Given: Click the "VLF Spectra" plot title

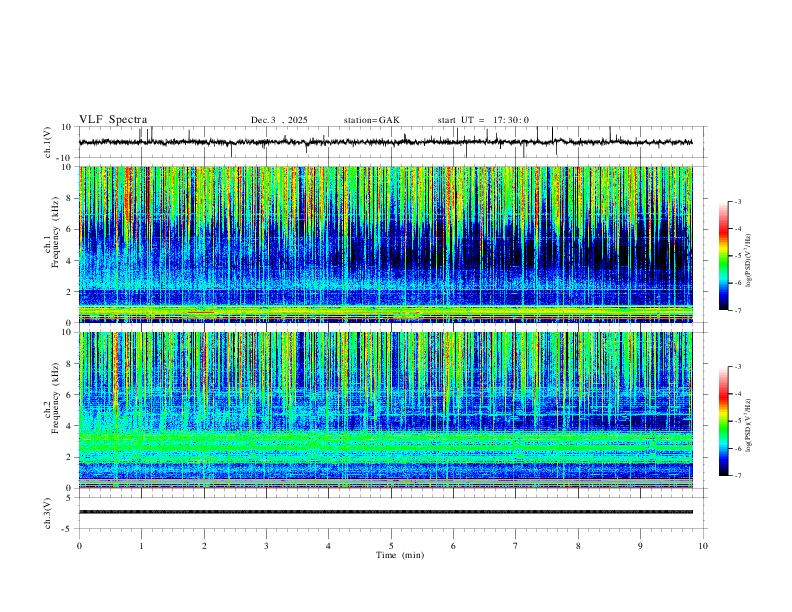Looking at the screenshot, I should click(x=113, y=120).
